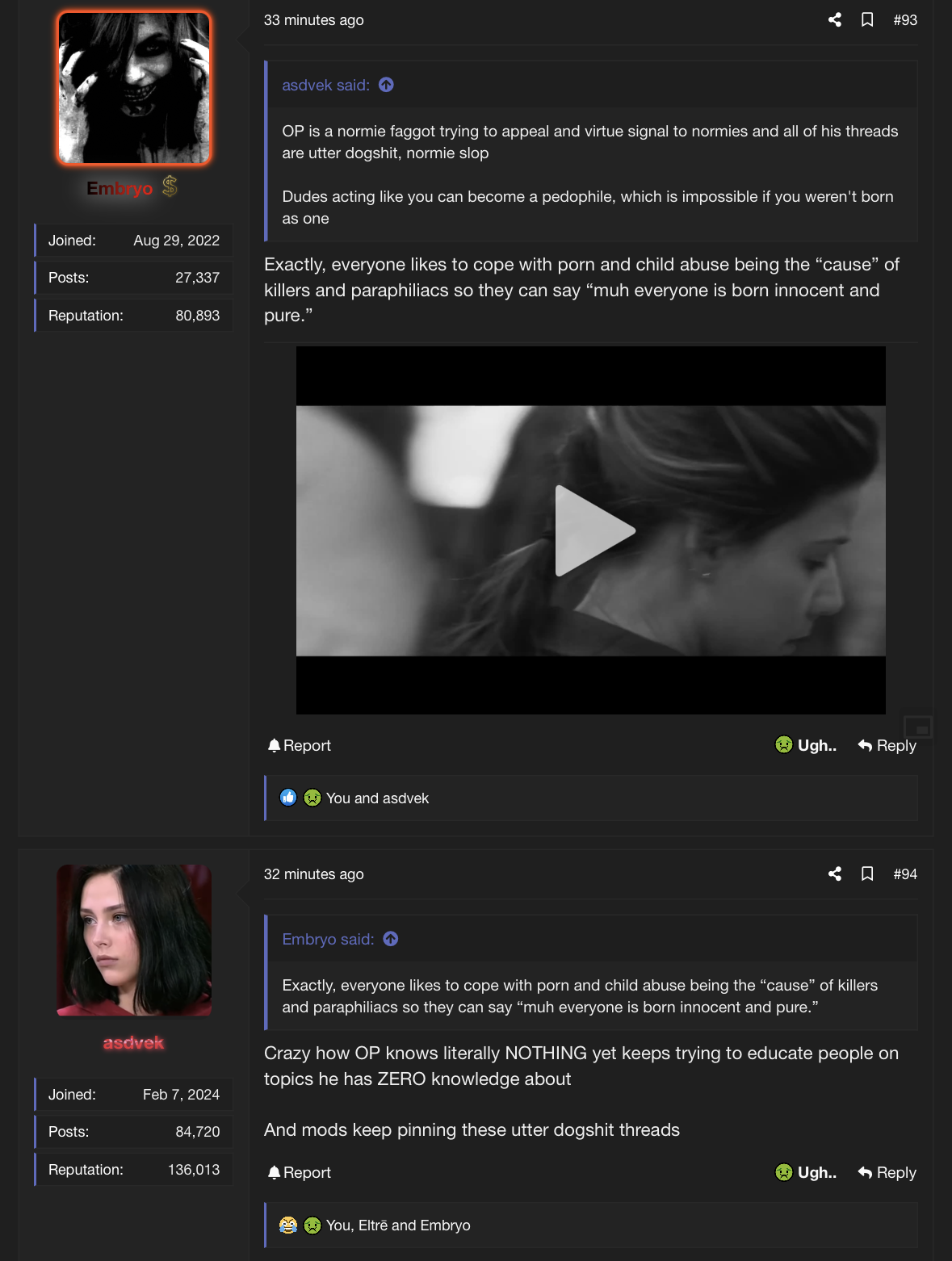Open Embryo's avatar profile

[134, 88]
